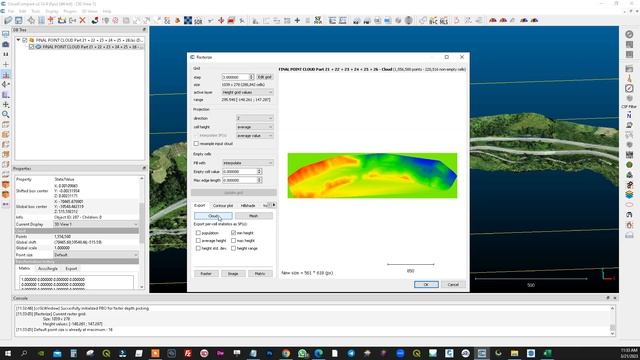Open the active layer dropdown

pos(247,93)
